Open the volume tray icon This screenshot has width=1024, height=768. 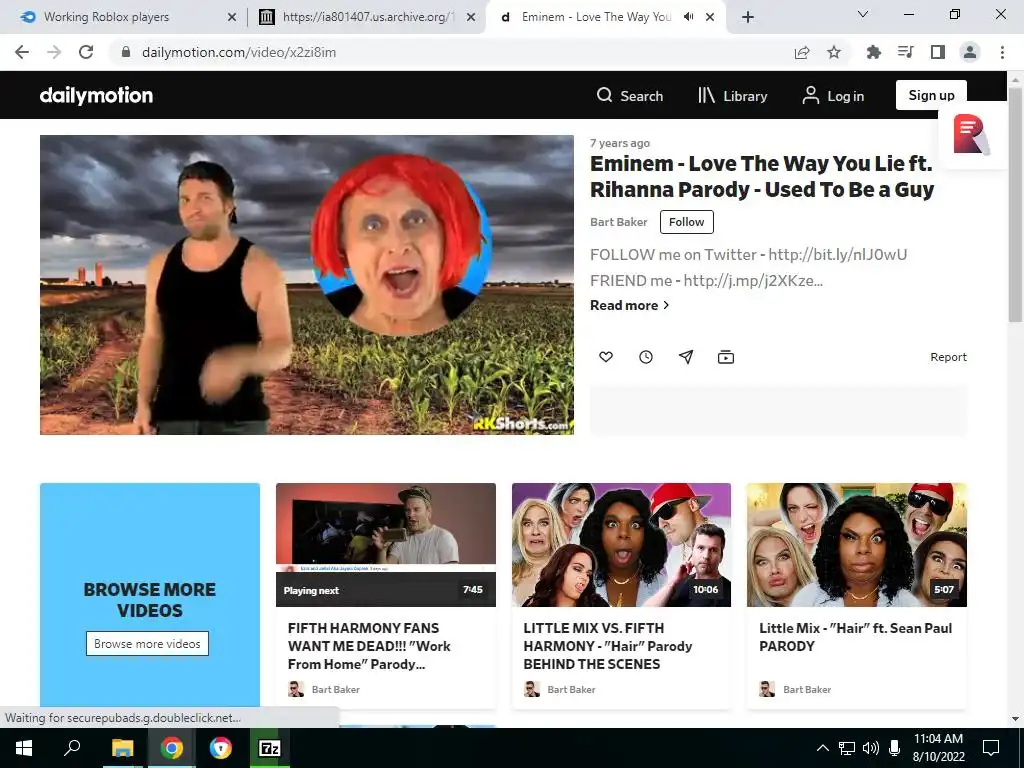pyautogui.click(x=870, y=748)
